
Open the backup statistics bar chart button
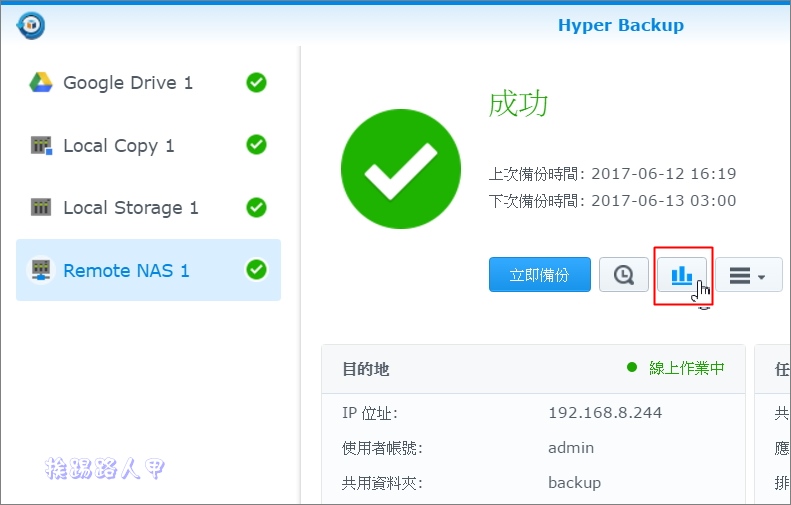tap(682, 274)
